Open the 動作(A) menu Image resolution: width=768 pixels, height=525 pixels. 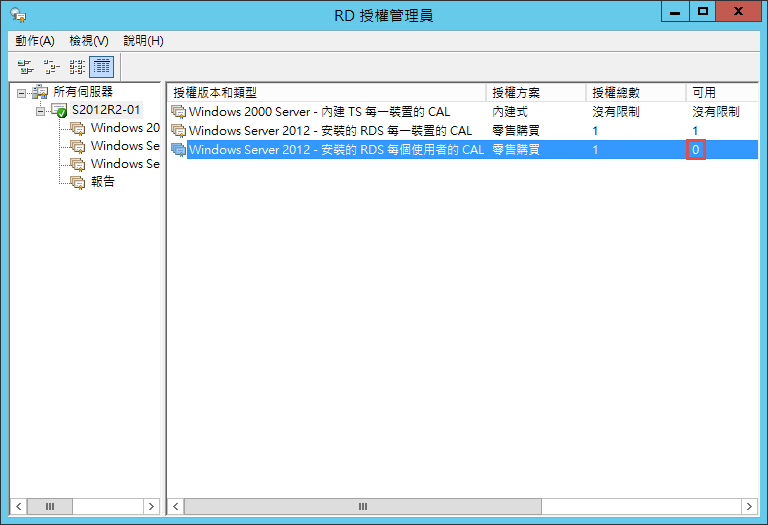[35, 41]
